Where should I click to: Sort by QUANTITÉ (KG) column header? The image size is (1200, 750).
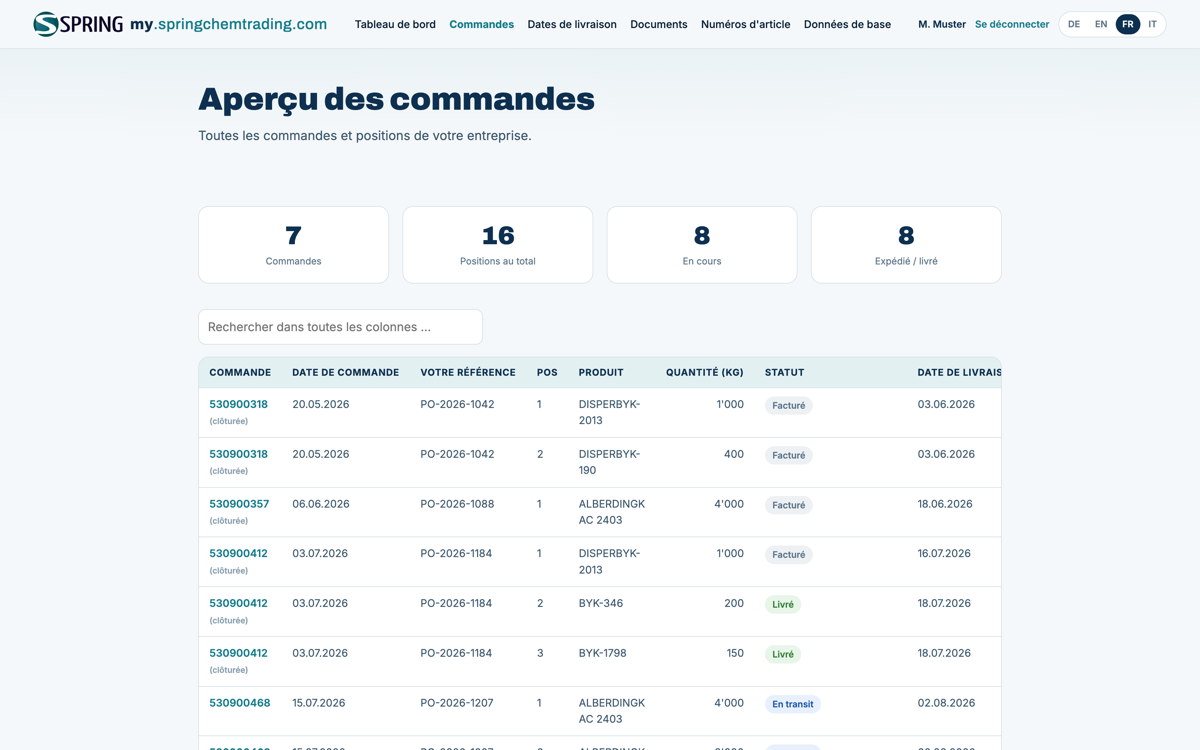[x=705, y=372]
